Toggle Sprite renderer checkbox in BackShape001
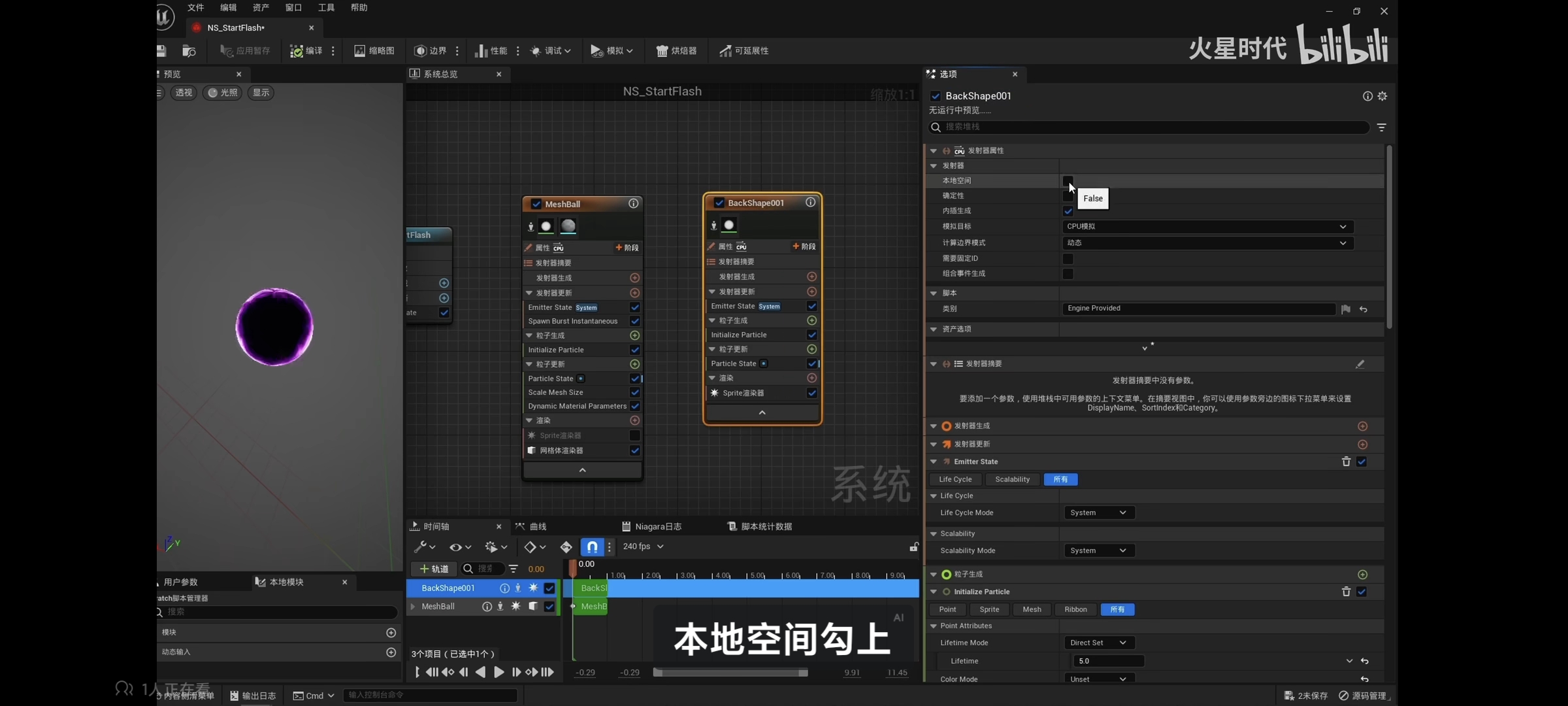This screenshot has width=1568, height=706. pos(811,393)
